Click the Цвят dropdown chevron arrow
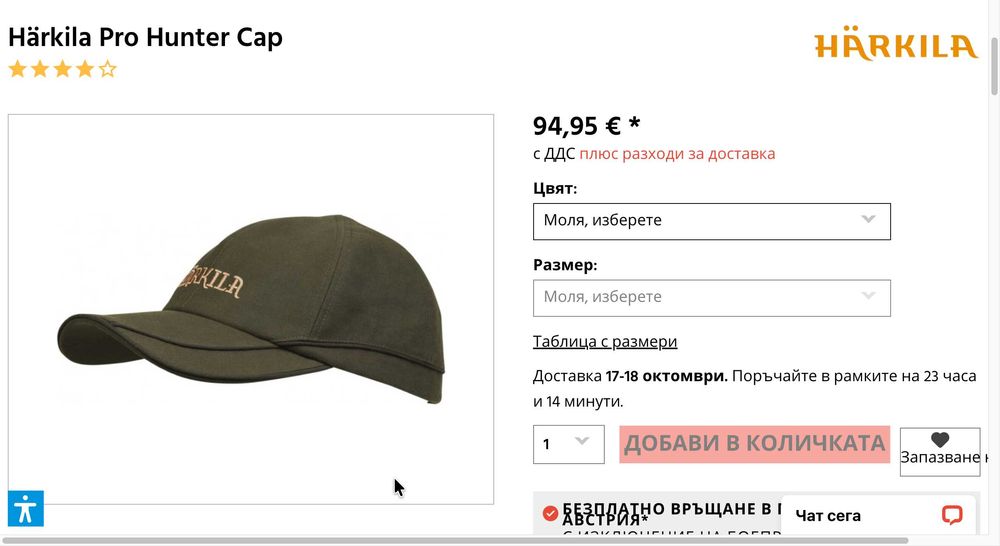 (x=868, y=219)
